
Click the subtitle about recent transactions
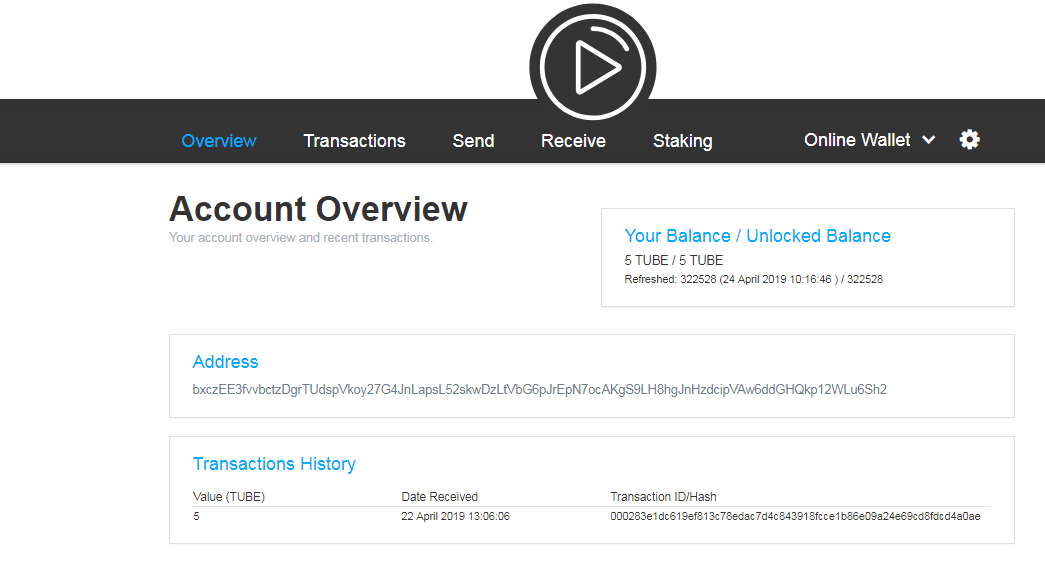pyautogui.click(x=301, y=238)
